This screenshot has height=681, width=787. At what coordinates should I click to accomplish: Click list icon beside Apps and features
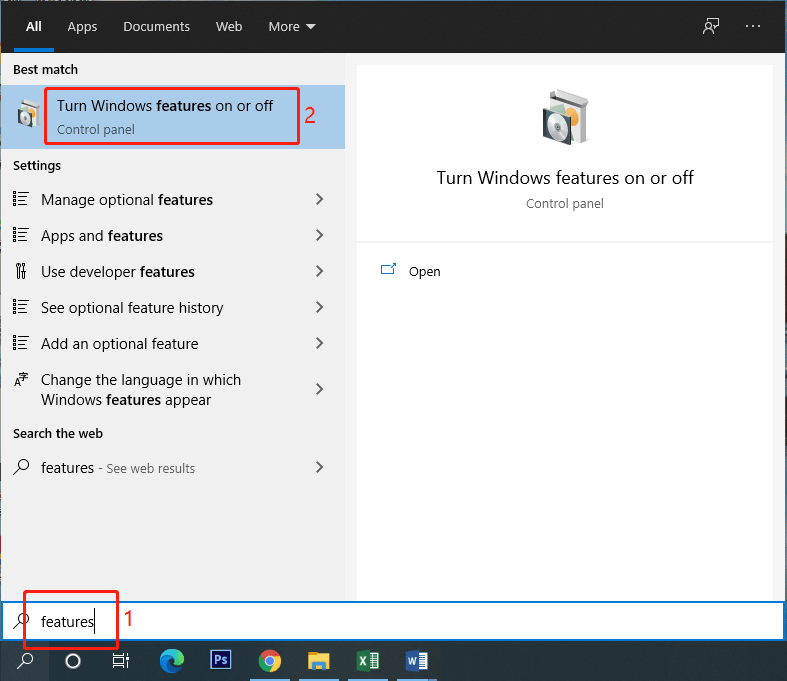(21, 235)
